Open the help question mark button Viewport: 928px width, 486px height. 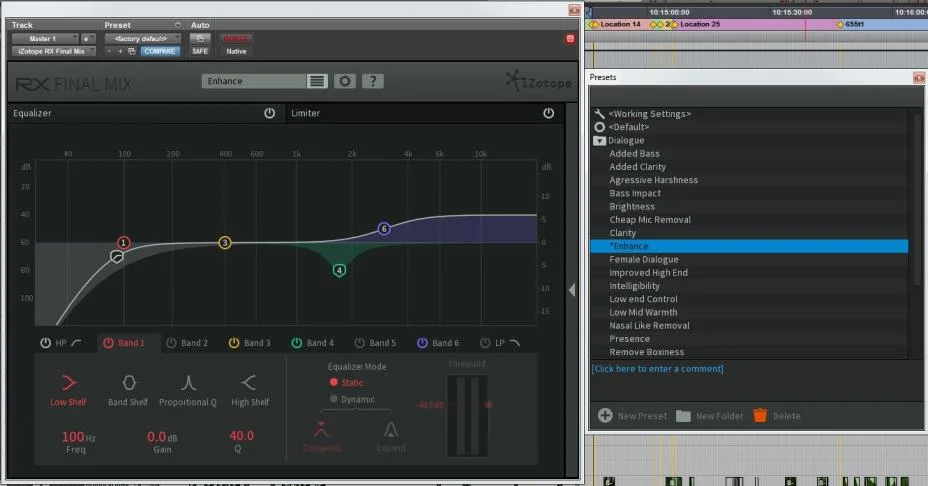373,81
